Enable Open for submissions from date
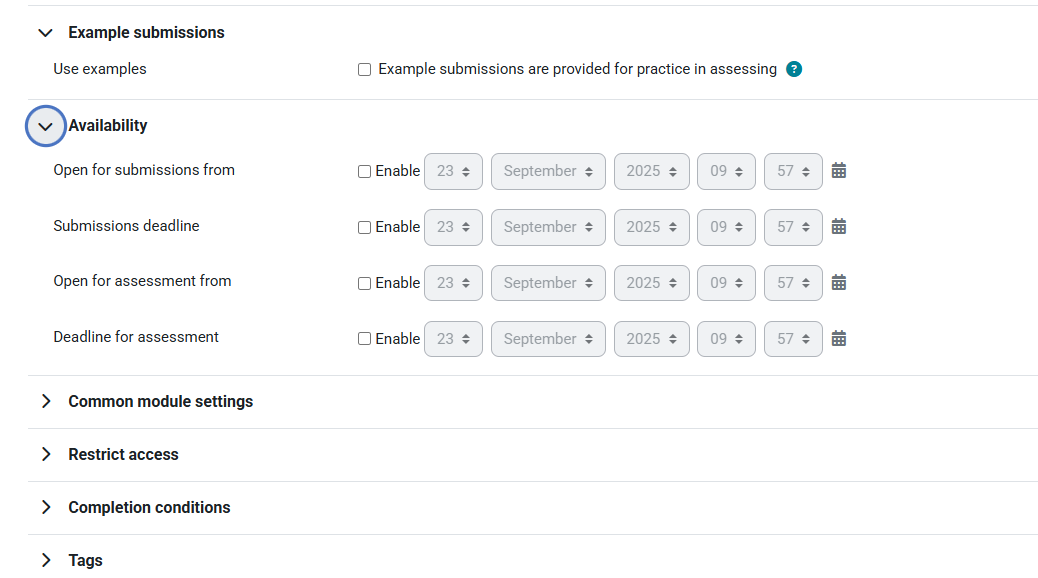 (365, 172)
